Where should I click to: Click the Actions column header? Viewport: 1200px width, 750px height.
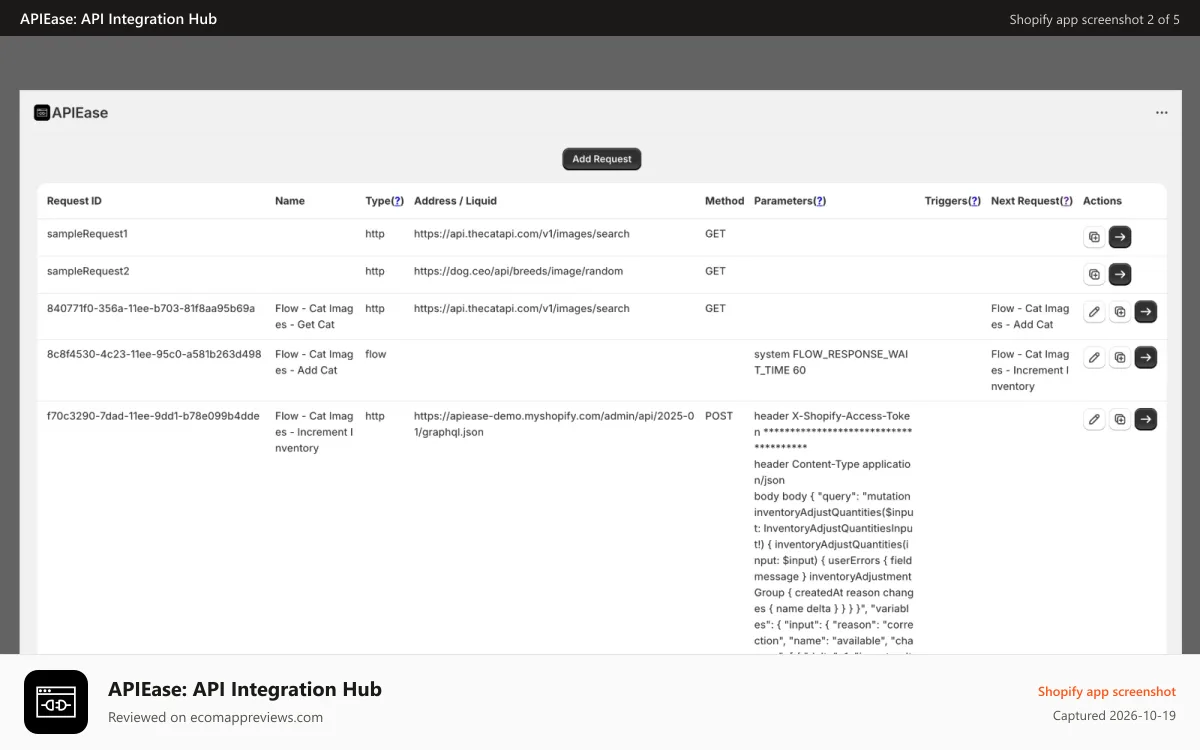pos(1102,201)
